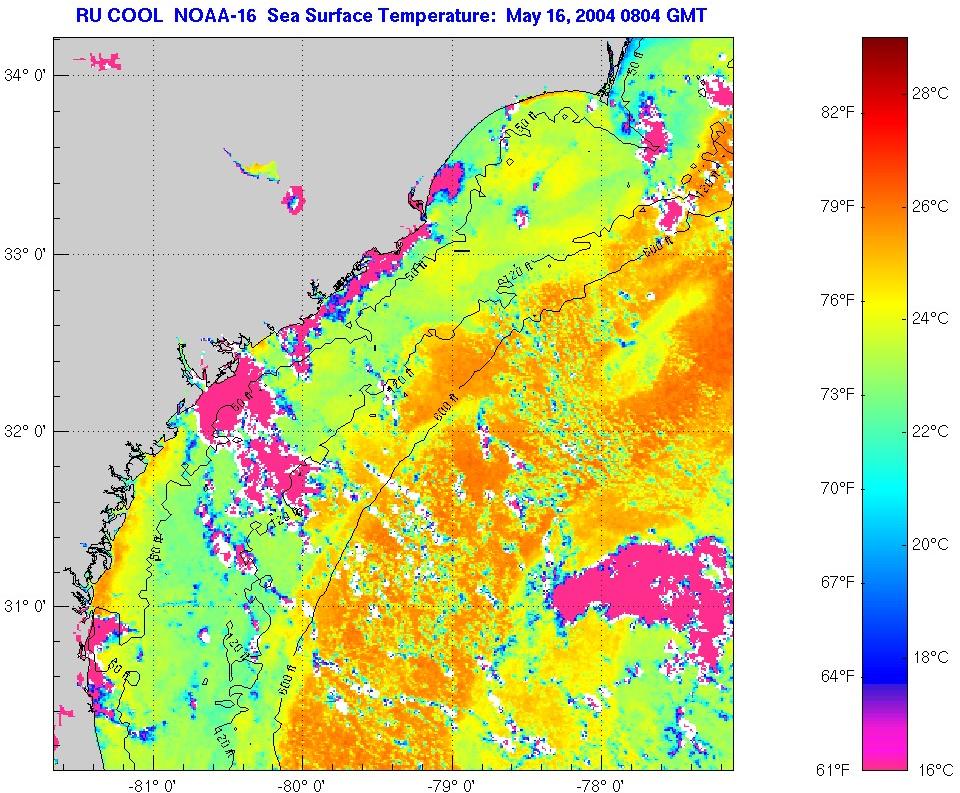Screen dimensions: 960x793
Task: Click the 33° 0' latitude label
Action: (24, 254)
